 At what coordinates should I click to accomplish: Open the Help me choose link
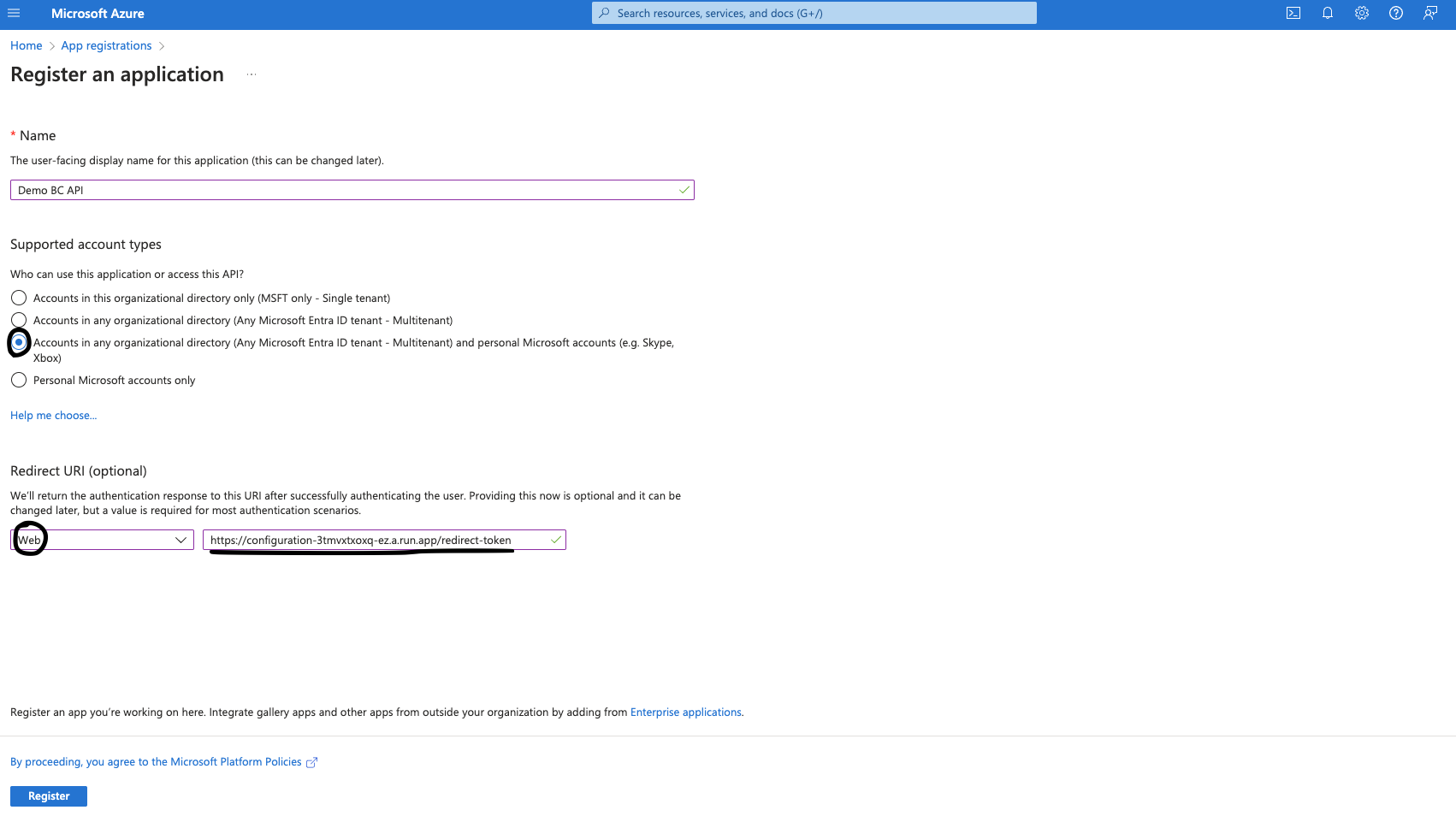tap(53, 416)
